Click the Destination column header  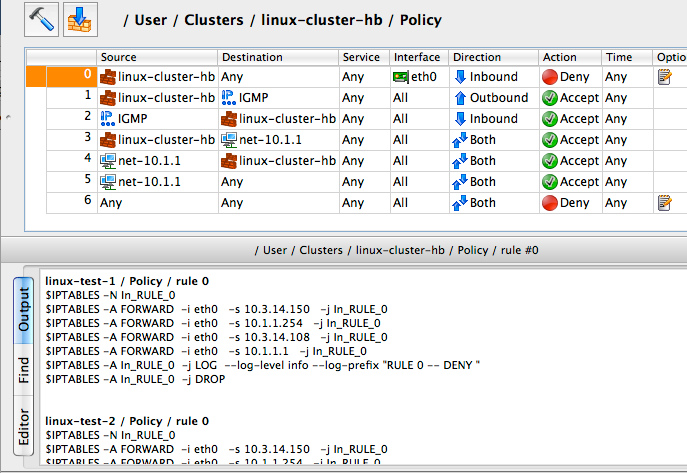278,57
